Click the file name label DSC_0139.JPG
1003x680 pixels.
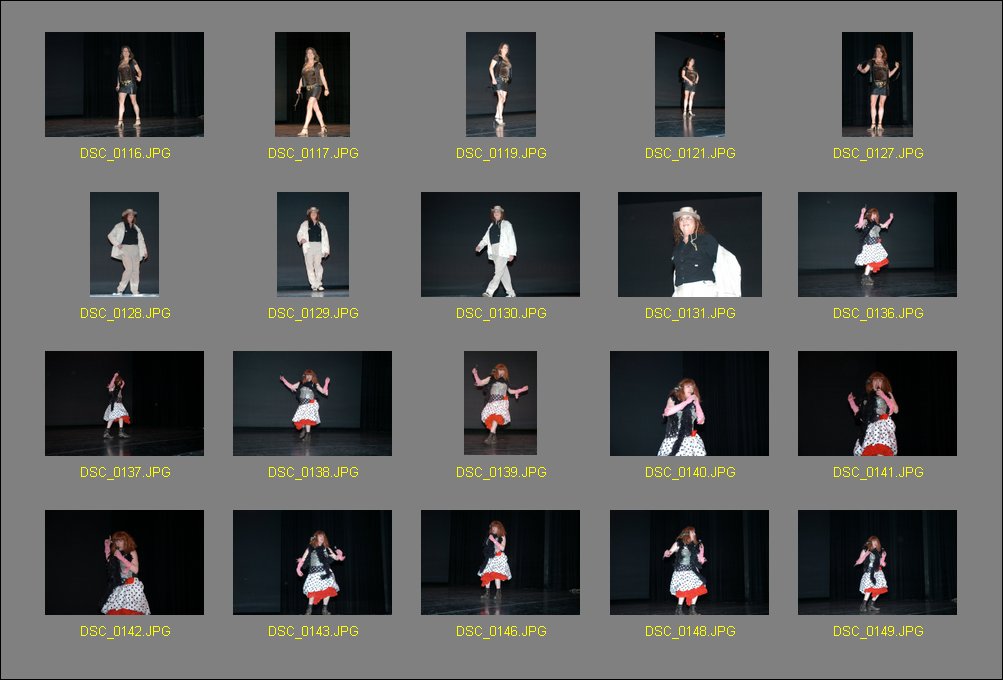click(501, 472)
